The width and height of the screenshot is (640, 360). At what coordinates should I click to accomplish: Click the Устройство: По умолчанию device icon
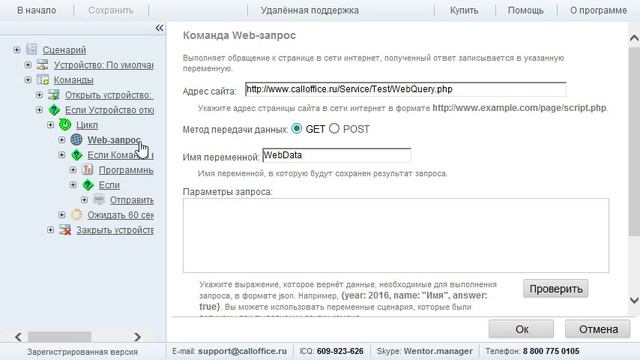pyautogui.click(x=42, y=65)
